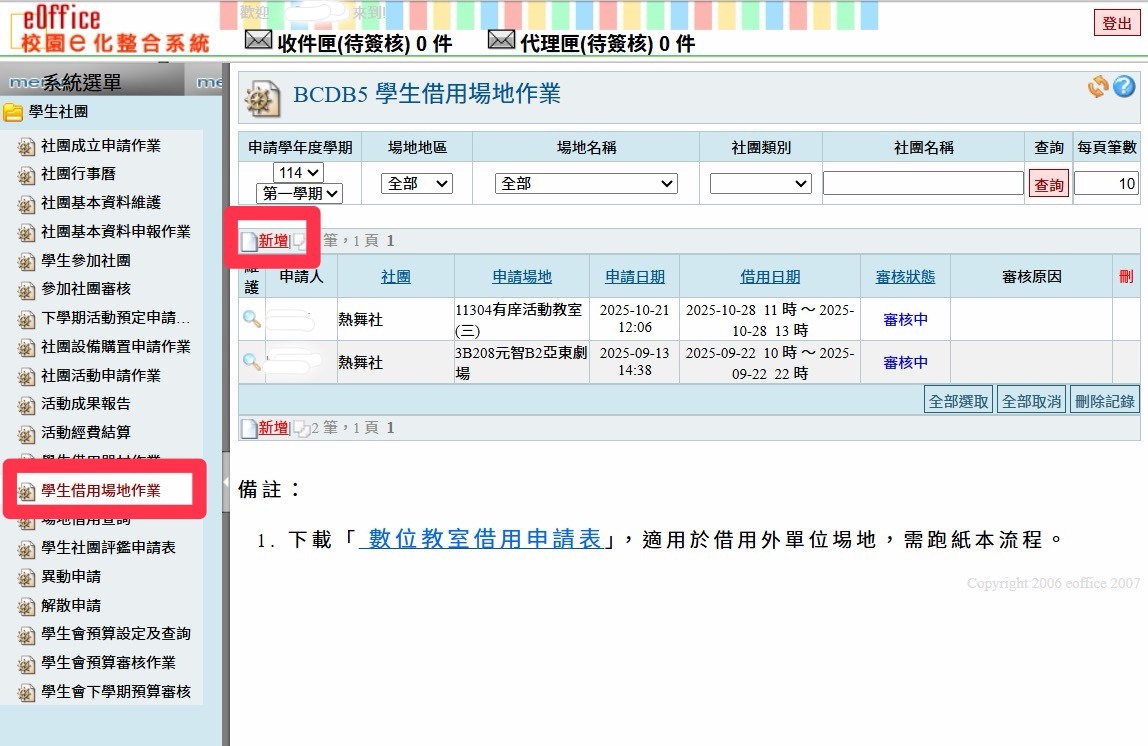Open 社團基本資料維護 menu item
The width and height of the screenshot is (1148, 746).
[x=101, y=202]
